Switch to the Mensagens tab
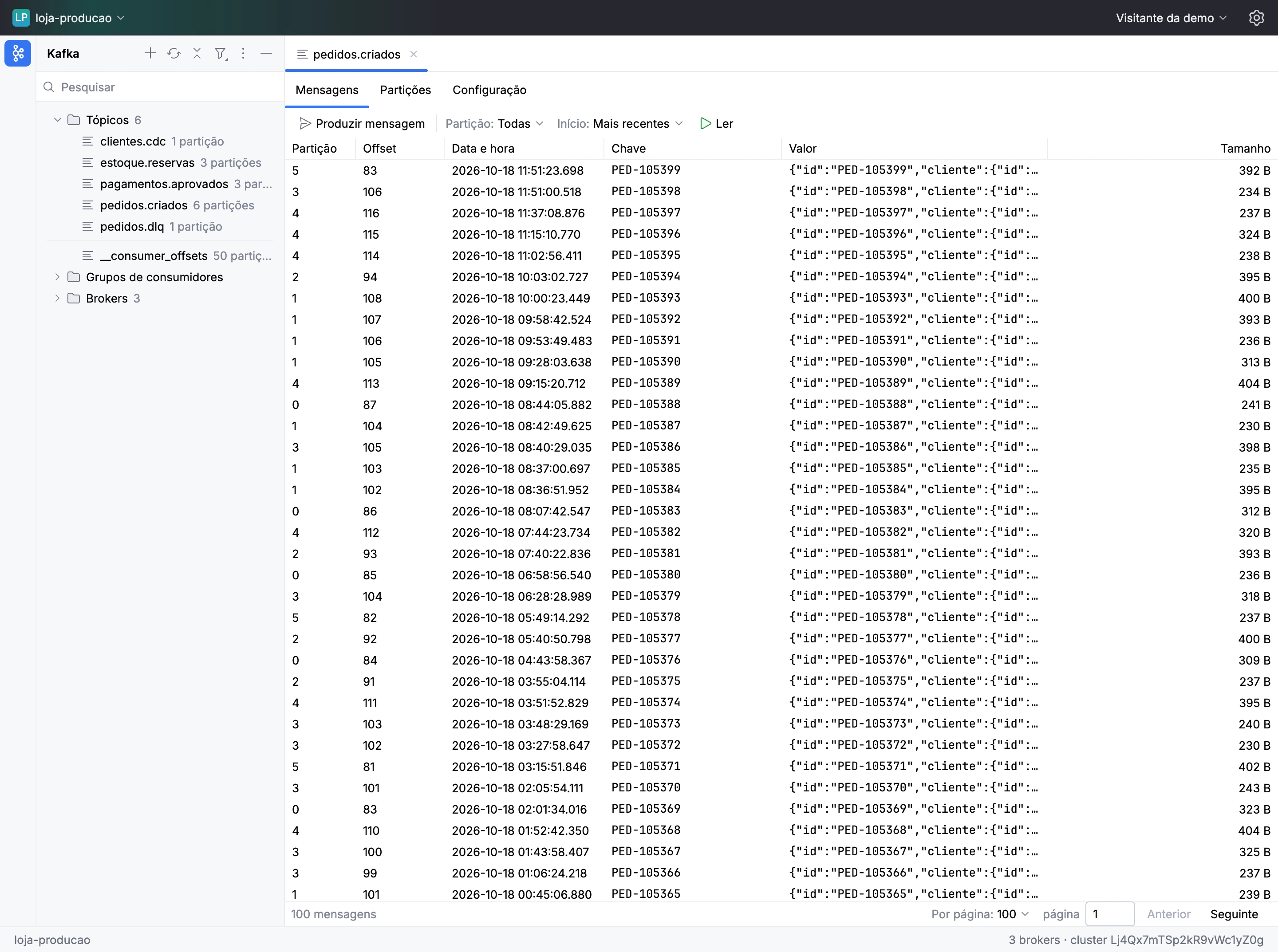This screenshot has width=1278, height=952. (327, 90)
